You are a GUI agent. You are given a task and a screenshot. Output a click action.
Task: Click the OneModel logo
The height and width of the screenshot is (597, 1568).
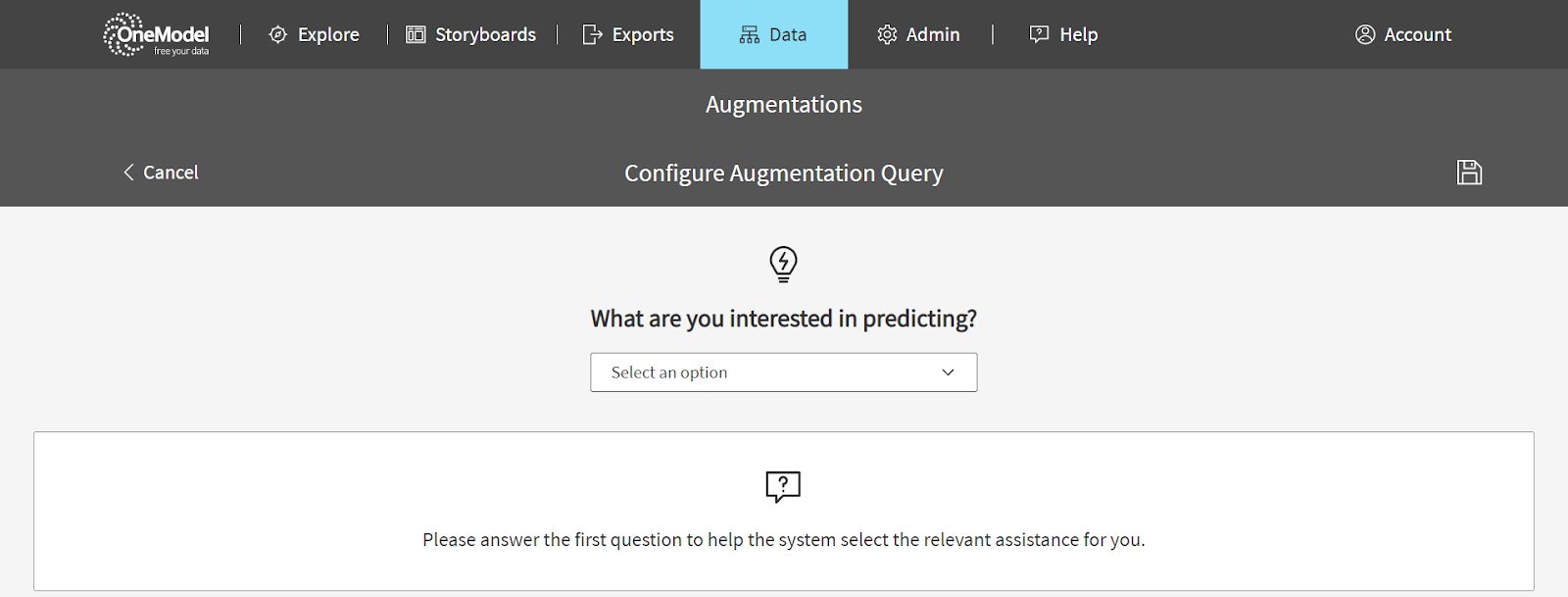click(x=157, y=34)
